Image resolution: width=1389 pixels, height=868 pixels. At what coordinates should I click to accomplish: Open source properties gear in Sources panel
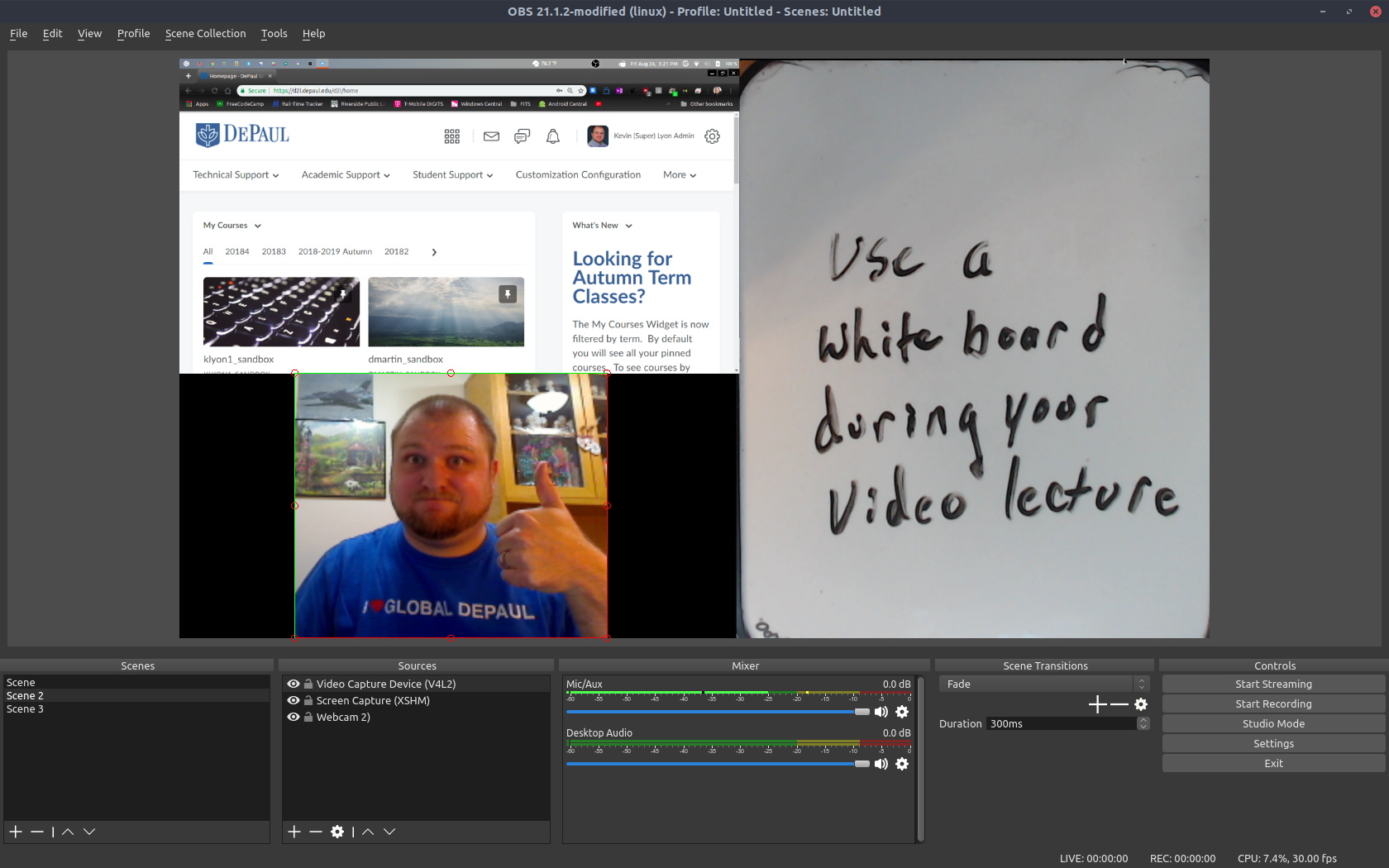[x=337, y=832]
